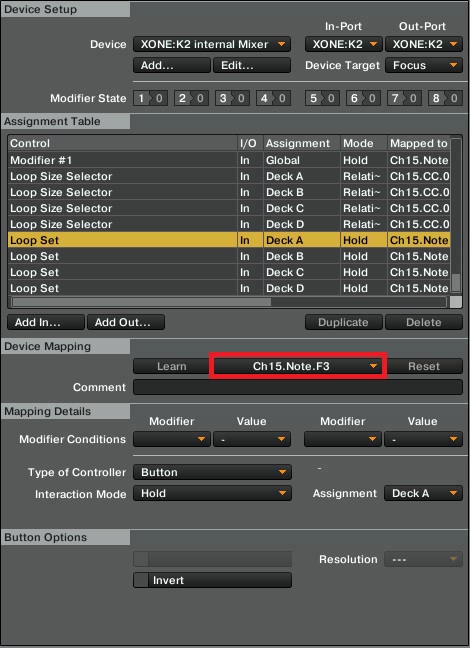470x648 pixels.
Task: Change Device Target from Focus
Action: [424, 65]
